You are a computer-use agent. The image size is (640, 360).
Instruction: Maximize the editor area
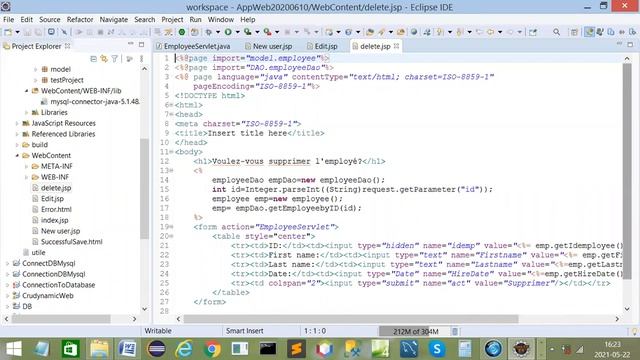tap(630, 44)
